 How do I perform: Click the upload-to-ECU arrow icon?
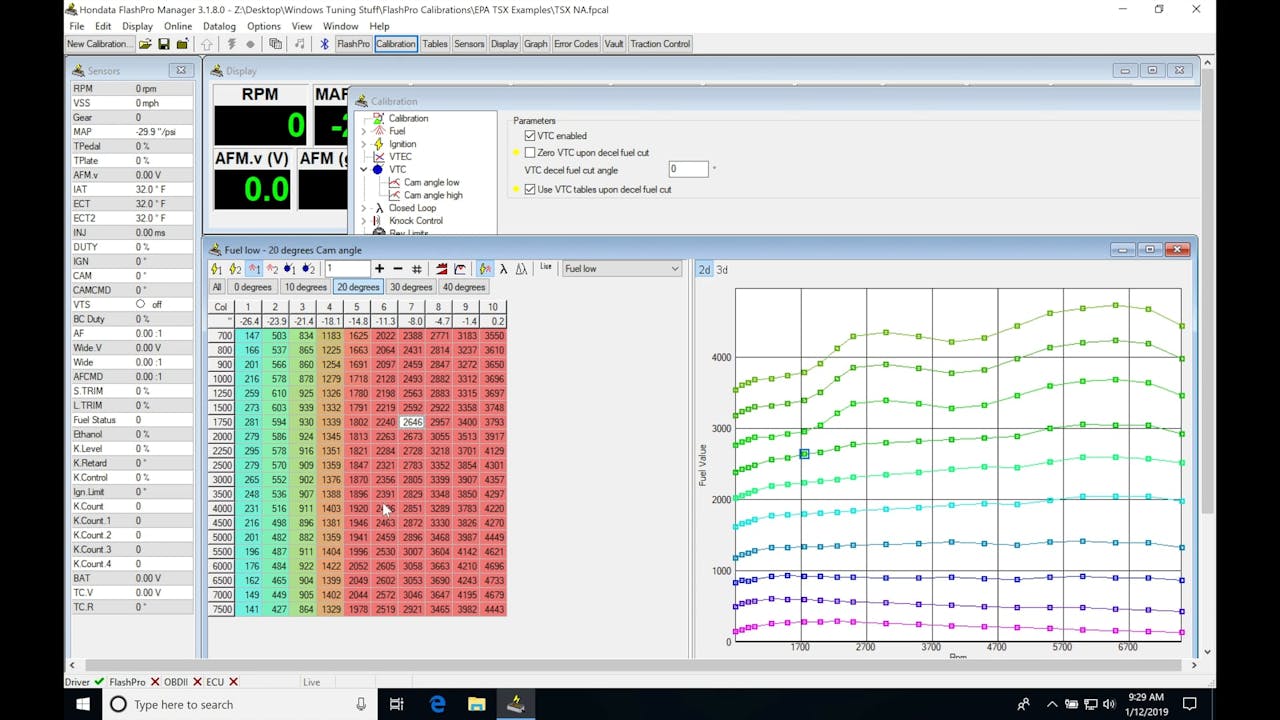tap(207, 43)
